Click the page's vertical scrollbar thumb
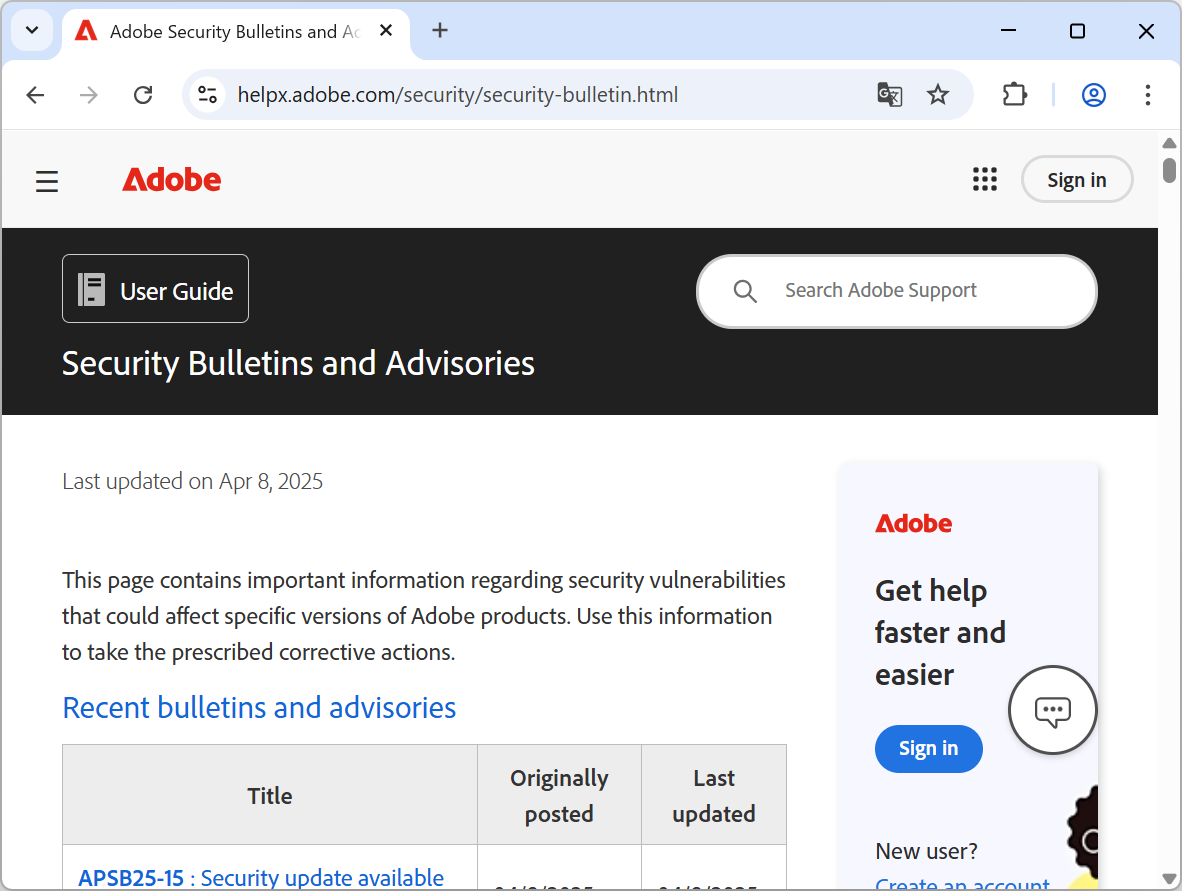The height and width of the screenshot is (891, 1182). [1169, 169]
